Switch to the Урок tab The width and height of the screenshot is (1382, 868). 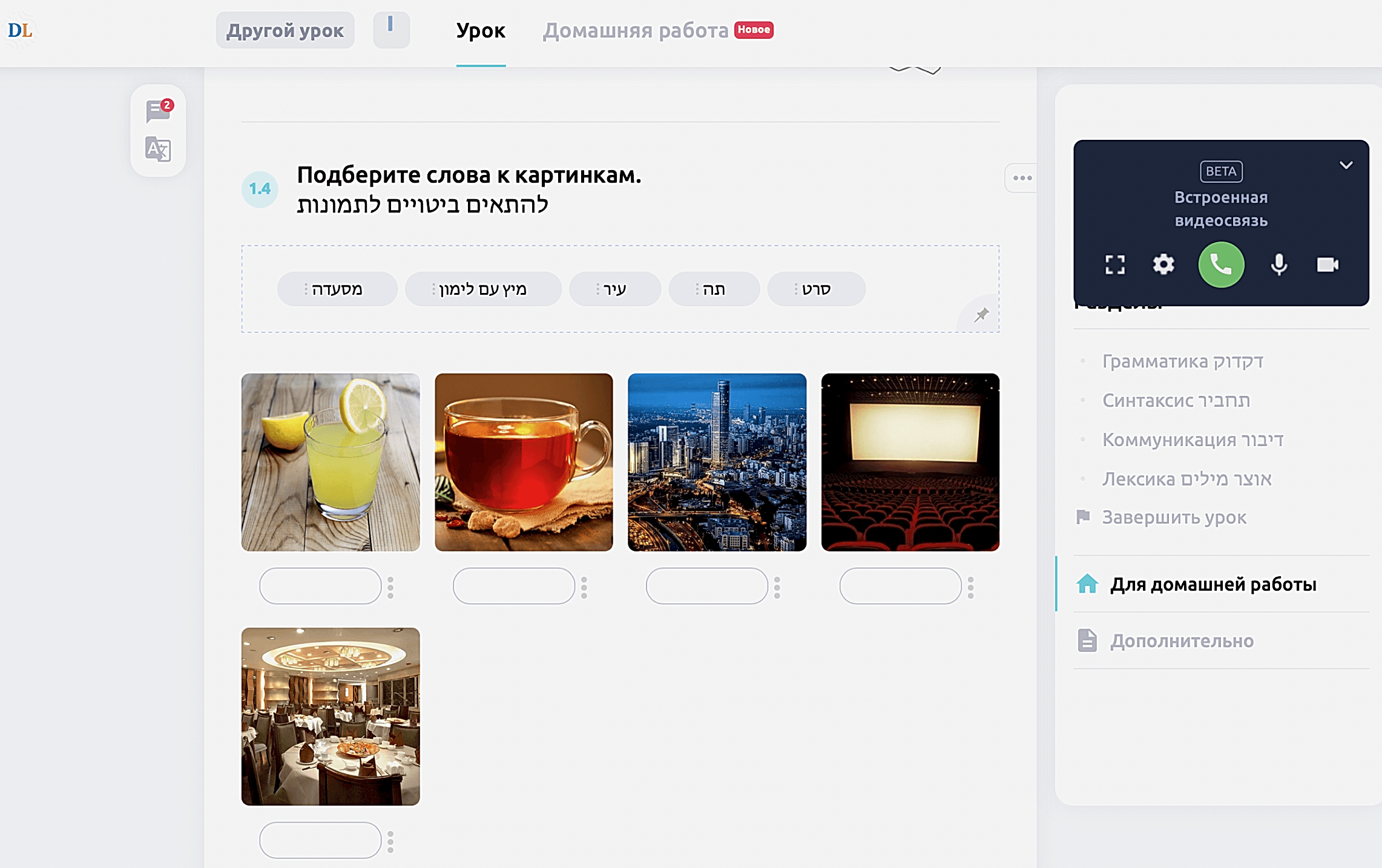pyautogui.click(x=481, y=30)
